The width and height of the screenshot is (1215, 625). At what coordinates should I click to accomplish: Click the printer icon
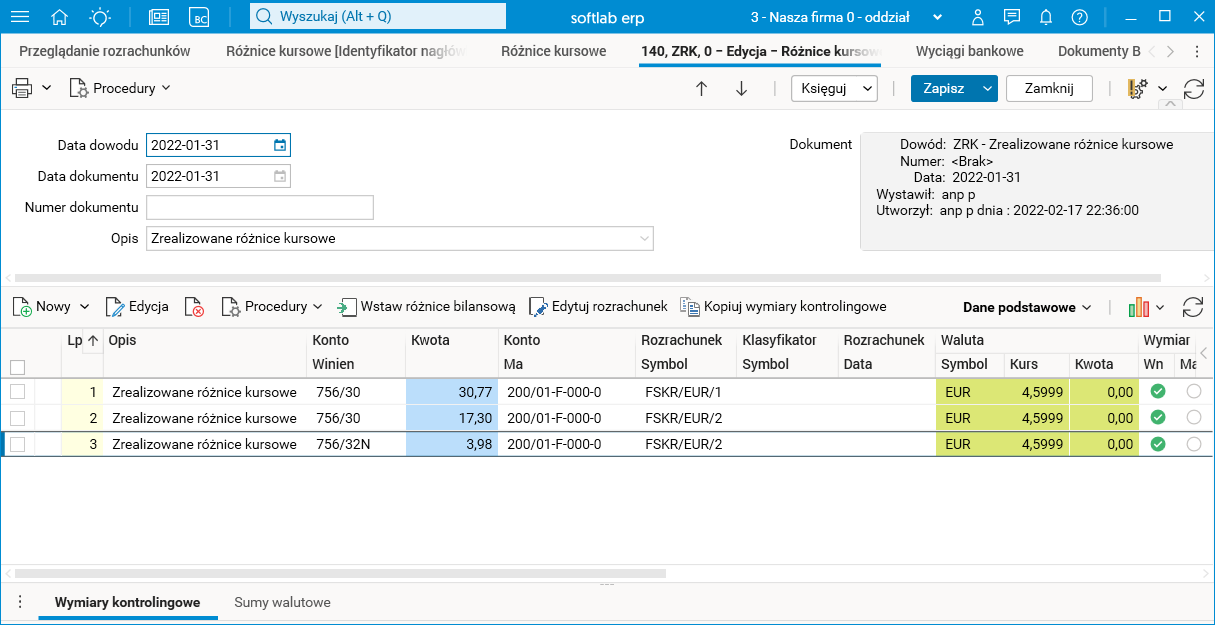(x=22, y=88)
